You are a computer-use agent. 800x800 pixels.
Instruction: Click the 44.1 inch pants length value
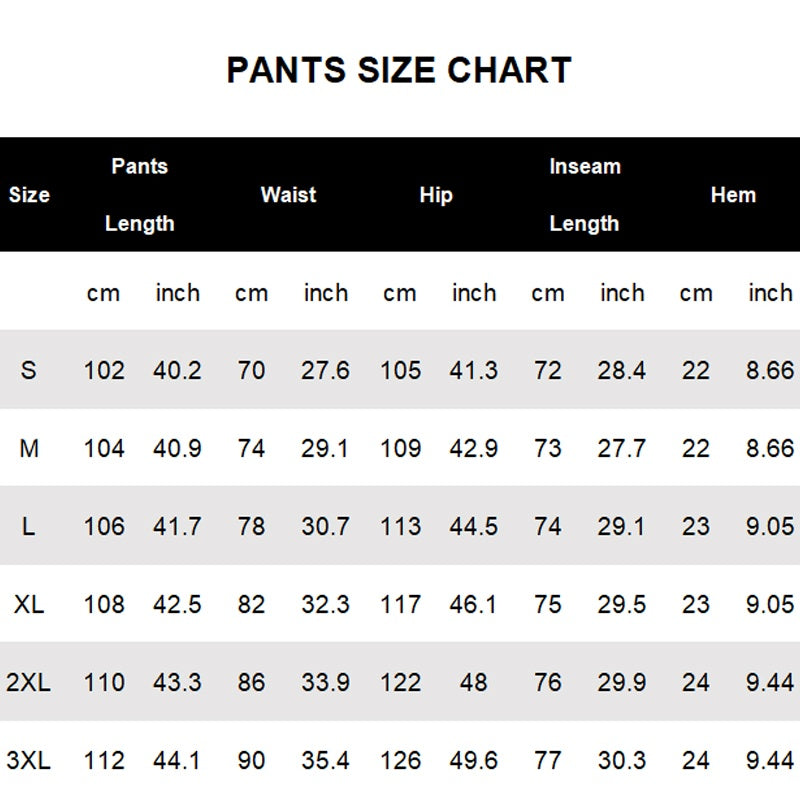(177, 760)
